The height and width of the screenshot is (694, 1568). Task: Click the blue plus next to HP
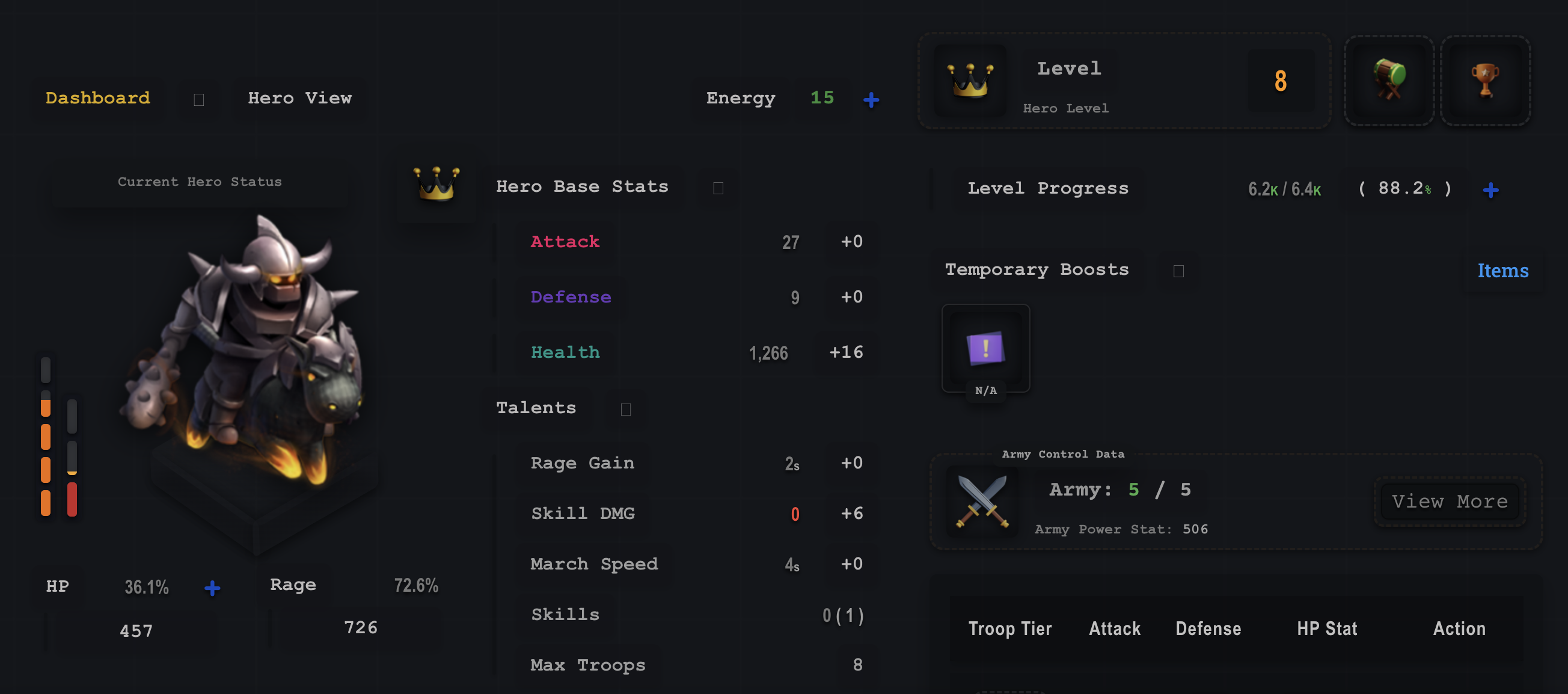[212, 588]
